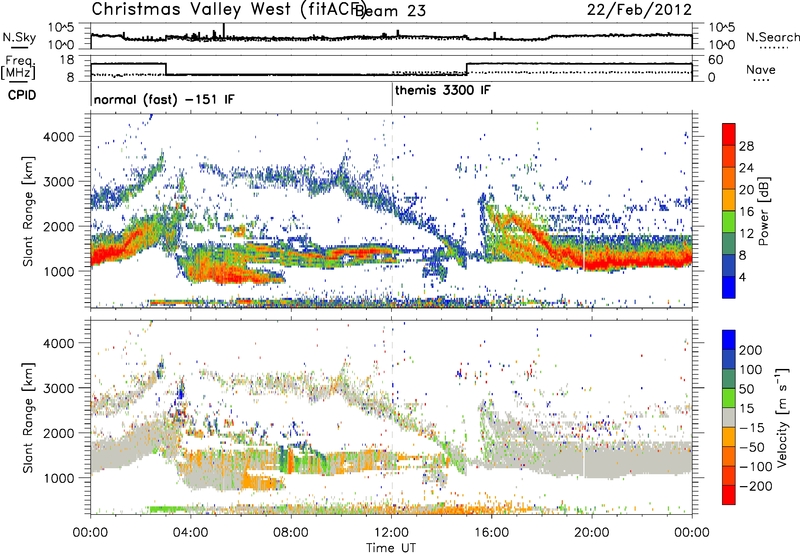Click the Power colorbar segment between 16 and 20

pos(729,199)
